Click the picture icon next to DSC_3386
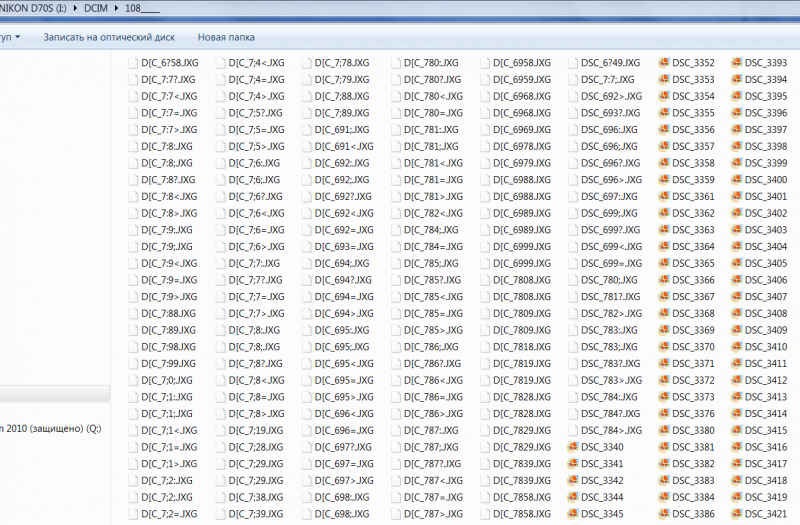The image size is (800, 525). click(x=664, y=514)
